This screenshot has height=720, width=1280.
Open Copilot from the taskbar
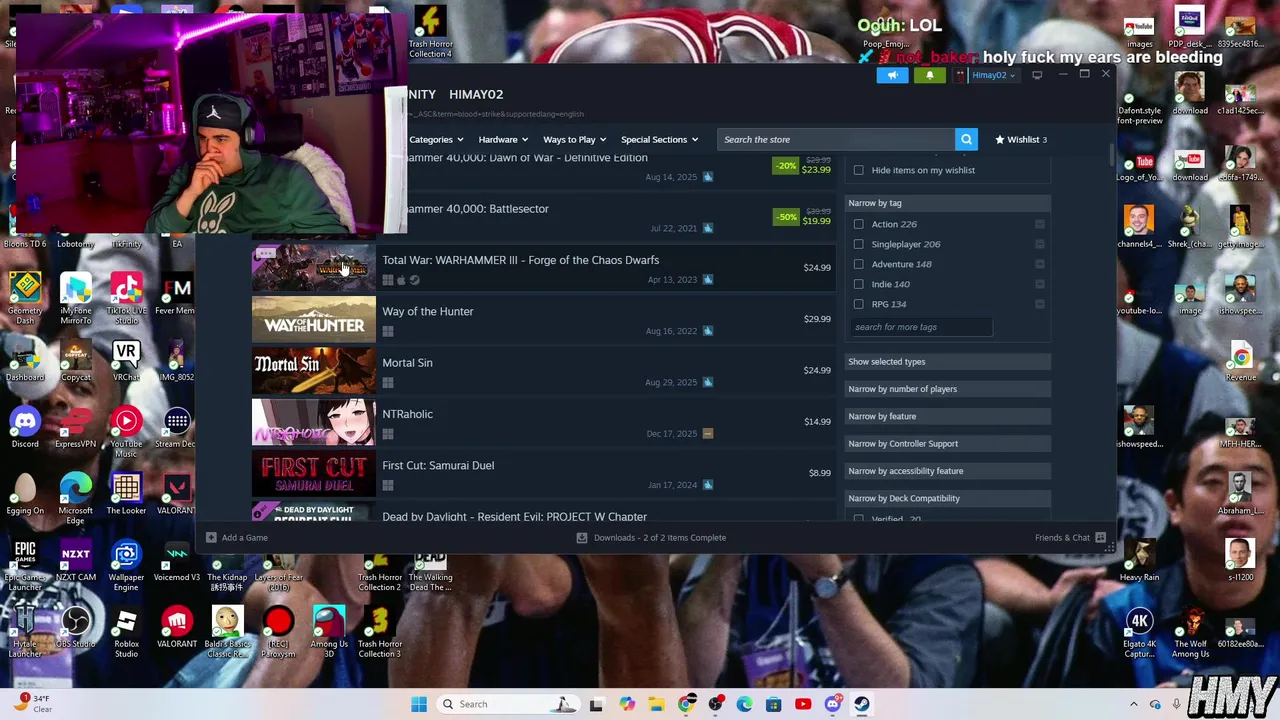coord(627,704)
